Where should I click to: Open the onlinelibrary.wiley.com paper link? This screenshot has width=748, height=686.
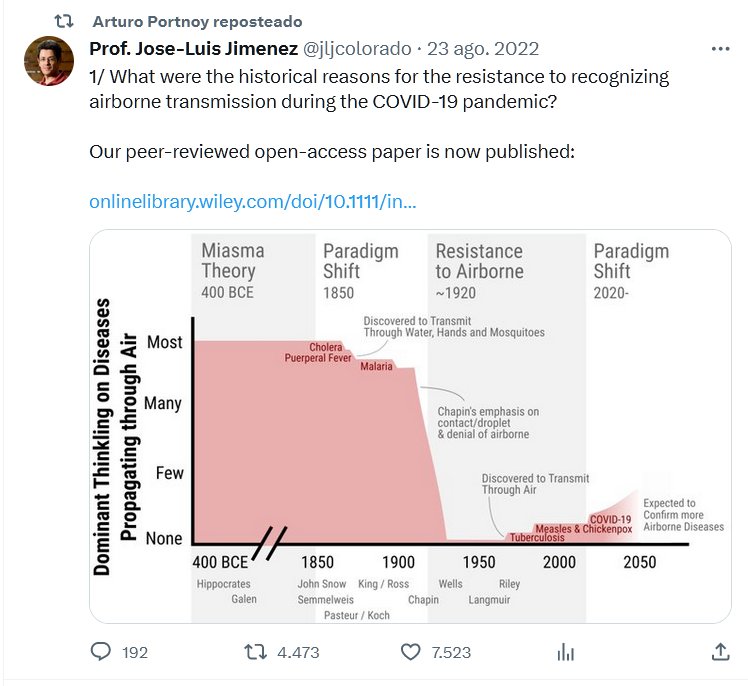pyautogui.click(x=252, y=201)
